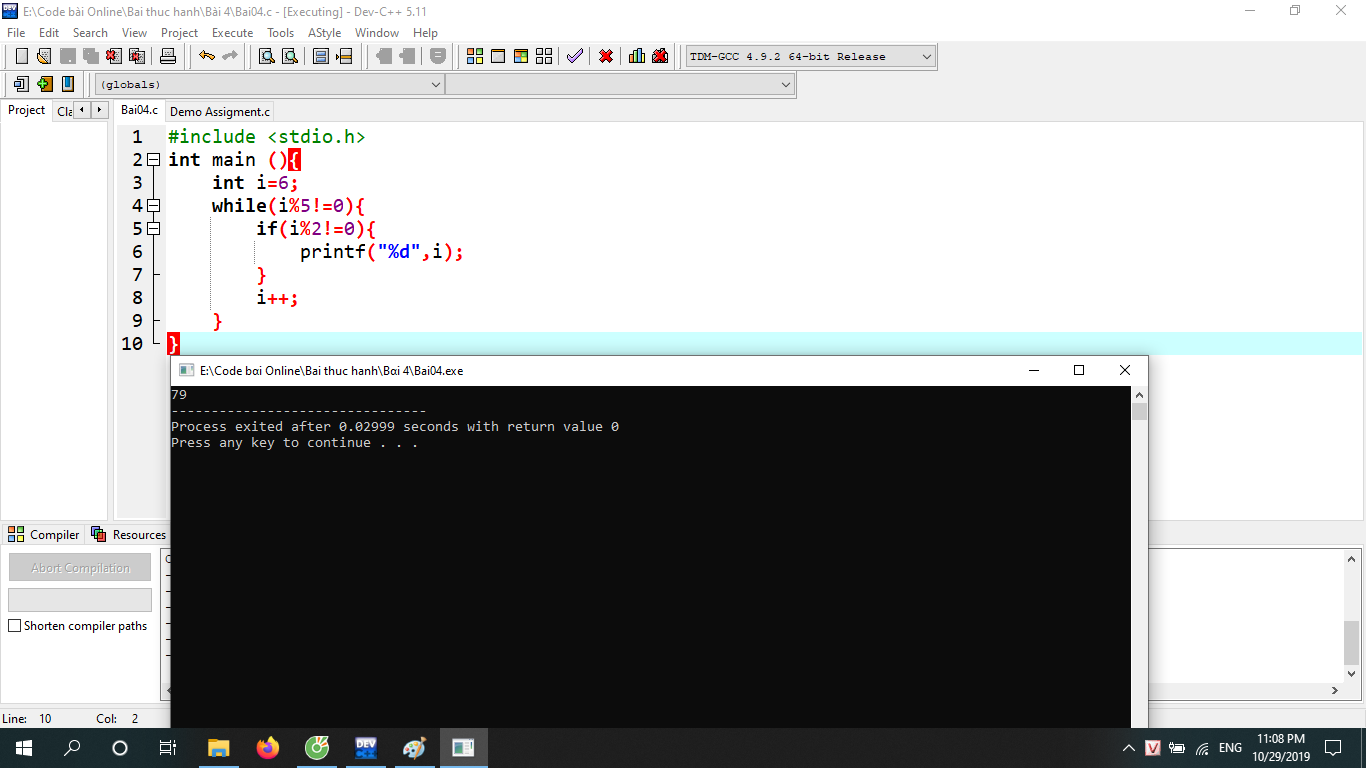Screen dimensions: 1366x768
Task: Click the Compile icon with colored squares
Action: pyautogui.click(x=475, y=56)
